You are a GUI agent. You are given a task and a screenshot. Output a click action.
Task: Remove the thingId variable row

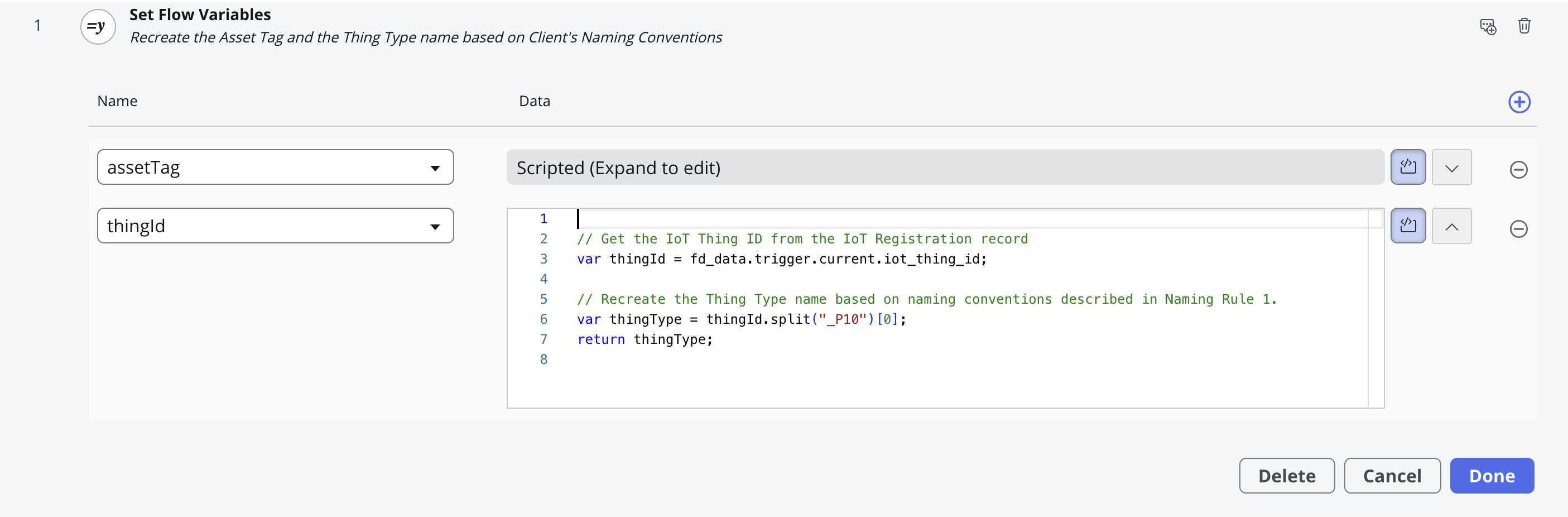point(1519,228)
